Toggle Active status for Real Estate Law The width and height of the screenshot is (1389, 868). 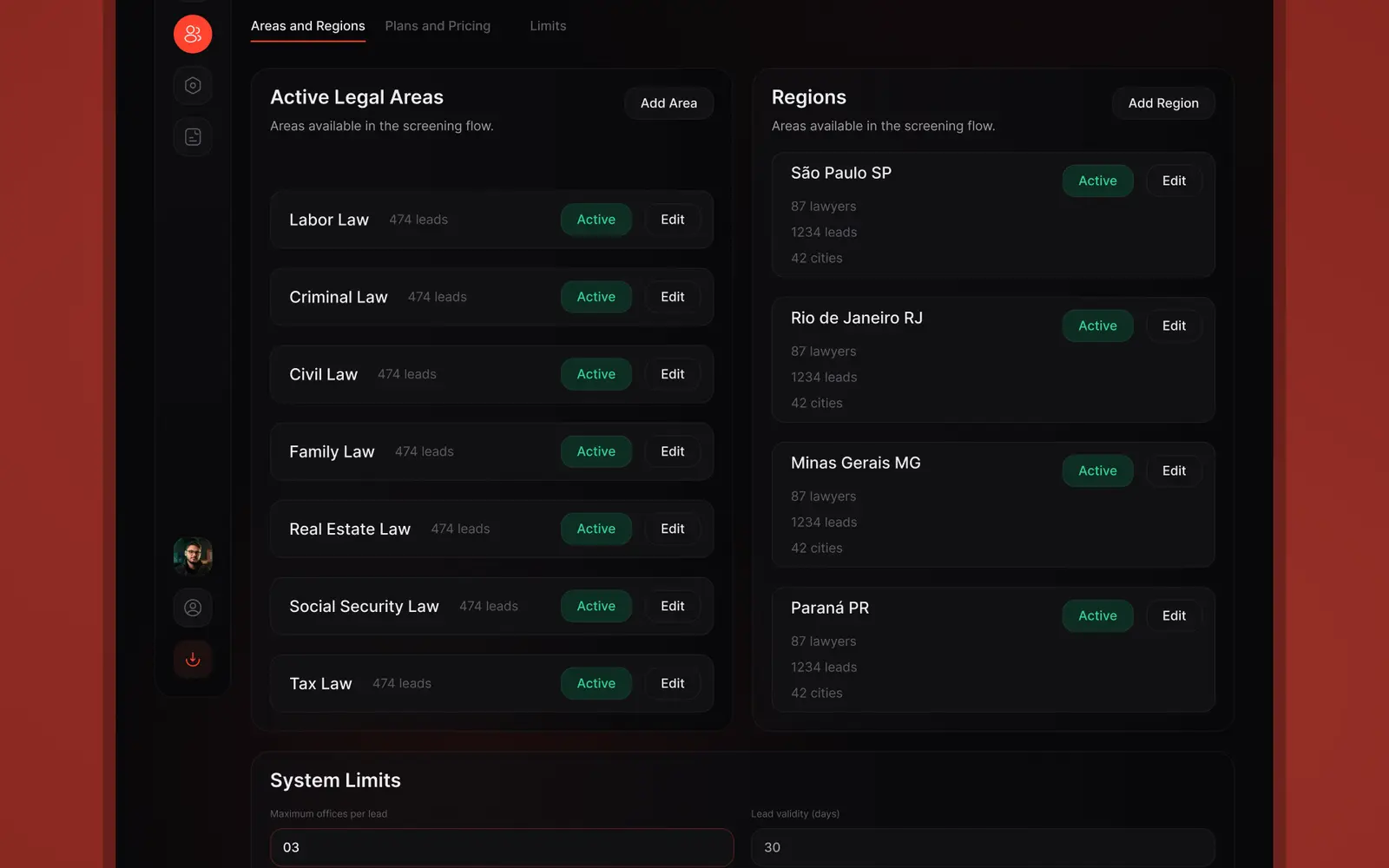[596, 529]
